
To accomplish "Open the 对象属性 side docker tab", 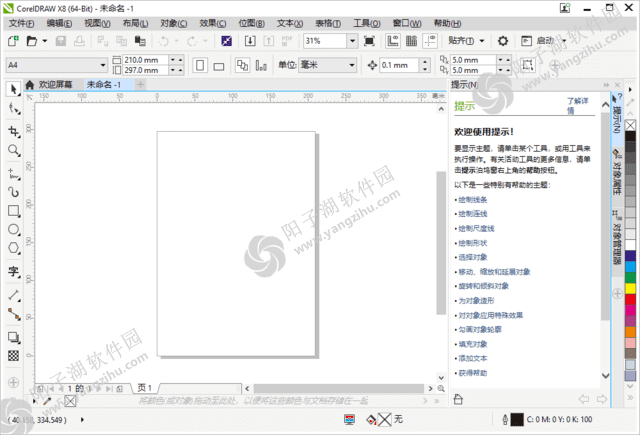I will tap(617, 173).
